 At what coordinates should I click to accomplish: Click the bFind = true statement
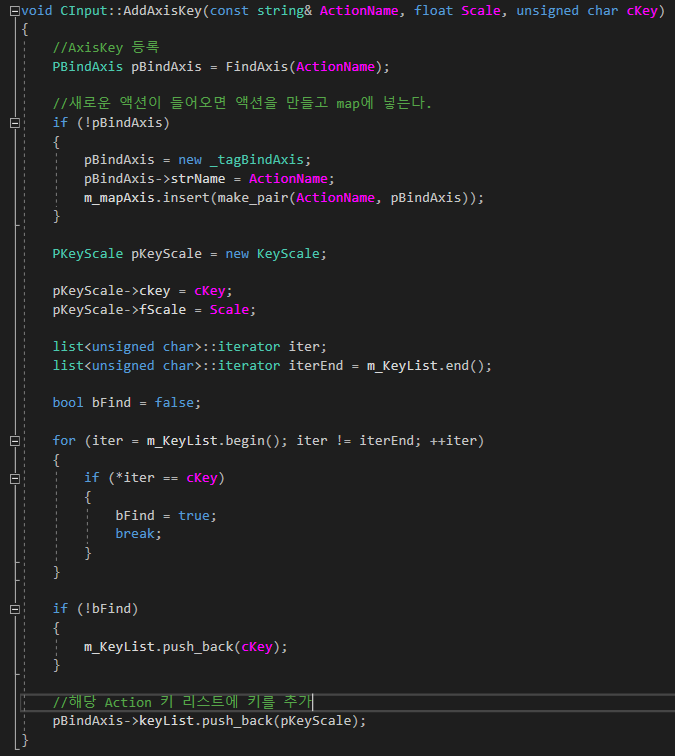[166, 515]
